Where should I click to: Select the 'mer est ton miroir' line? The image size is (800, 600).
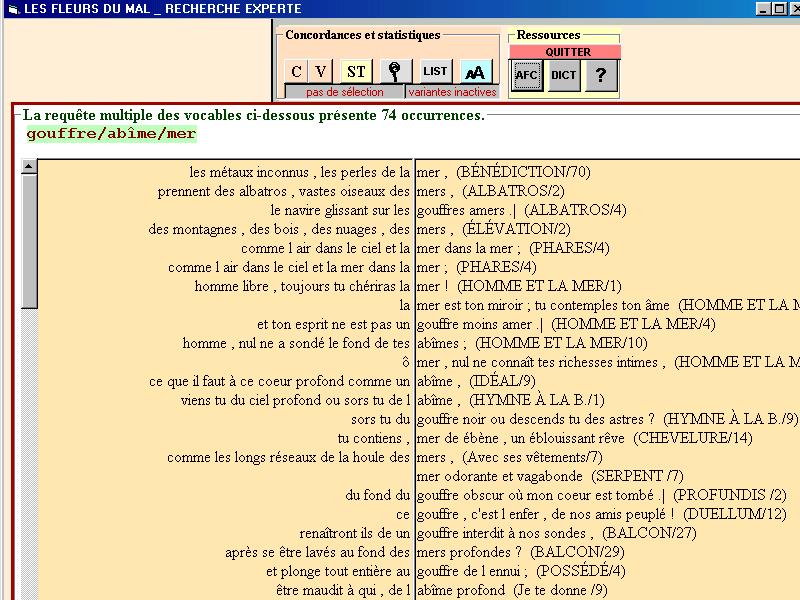[608, 305]
